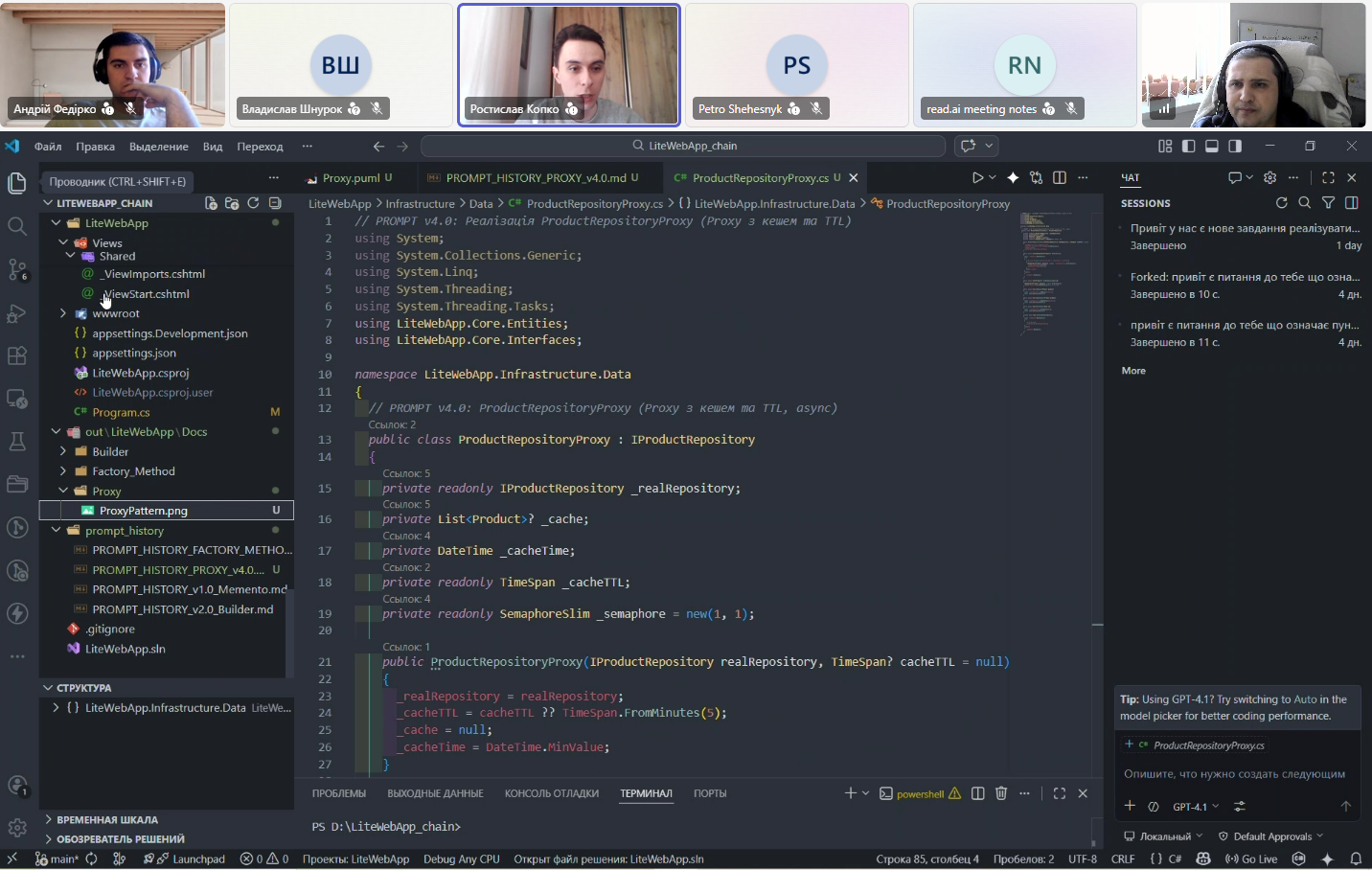This screenshot has width=1372, height=870.
Task: Refresh the chat sessions list
Action: 1282,203
